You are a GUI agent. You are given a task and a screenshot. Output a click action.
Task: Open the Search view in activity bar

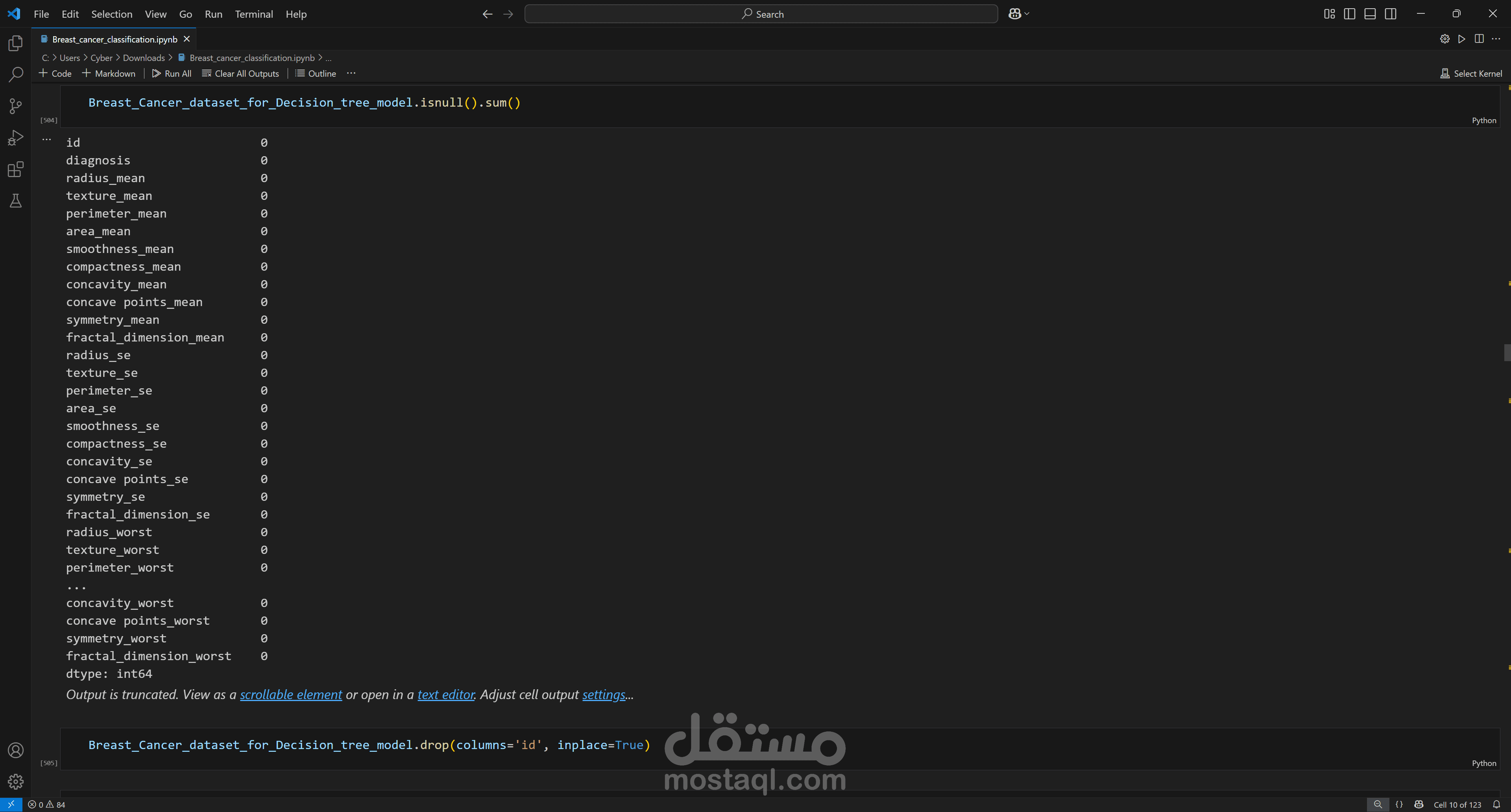16,74
